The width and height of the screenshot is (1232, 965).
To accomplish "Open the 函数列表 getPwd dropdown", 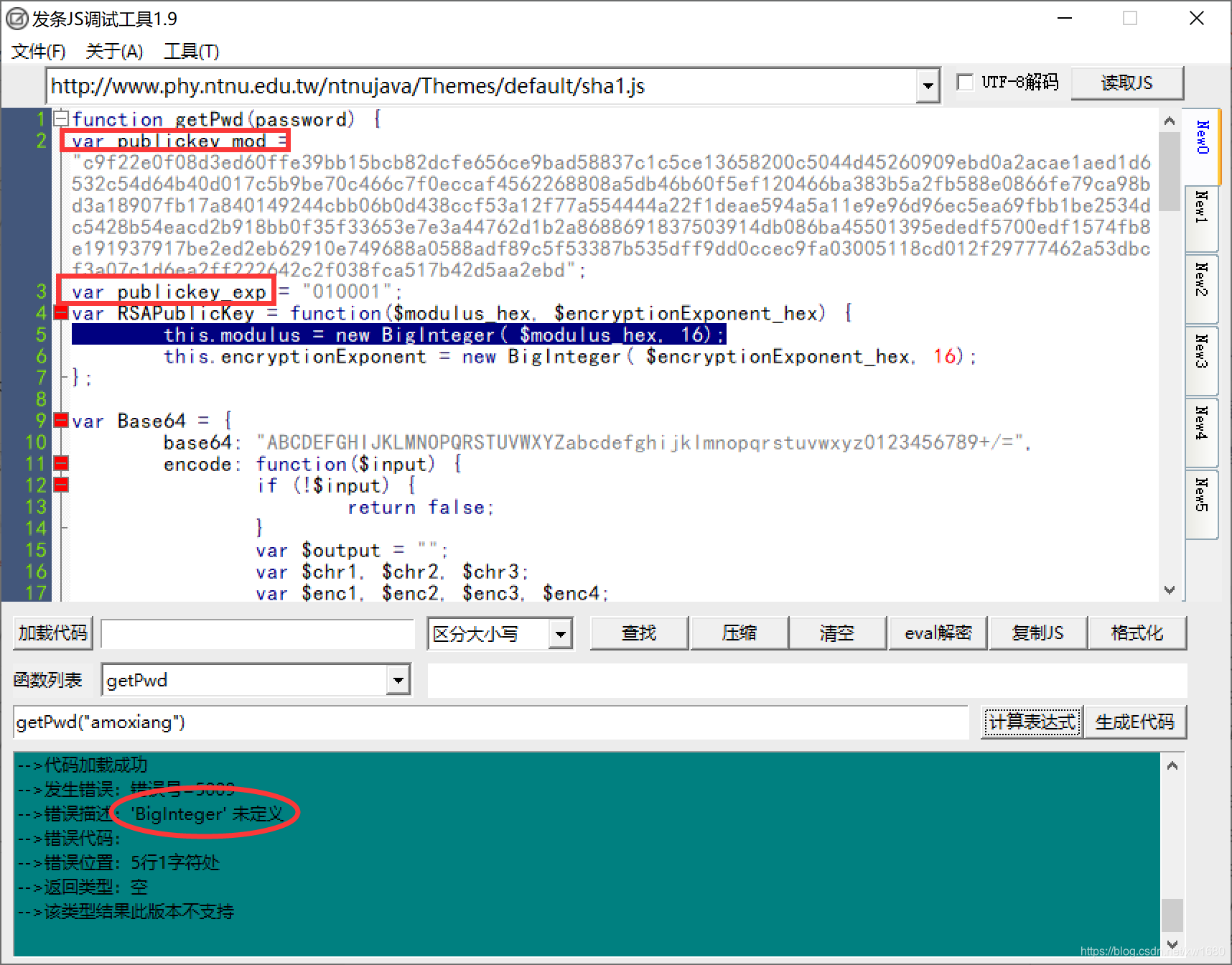I will tap(398, 680).
